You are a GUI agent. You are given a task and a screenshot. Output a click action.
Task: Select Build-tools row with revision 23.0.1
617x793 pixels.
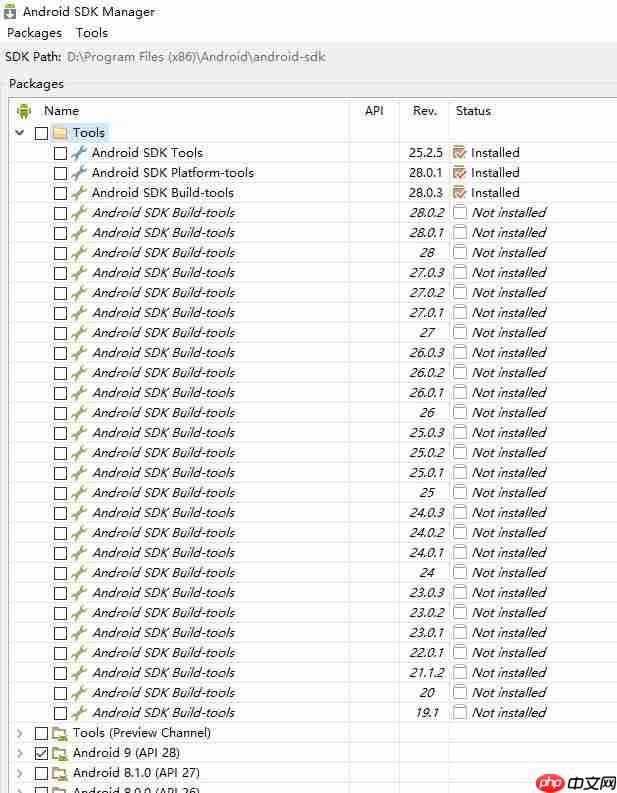point(316,633)
